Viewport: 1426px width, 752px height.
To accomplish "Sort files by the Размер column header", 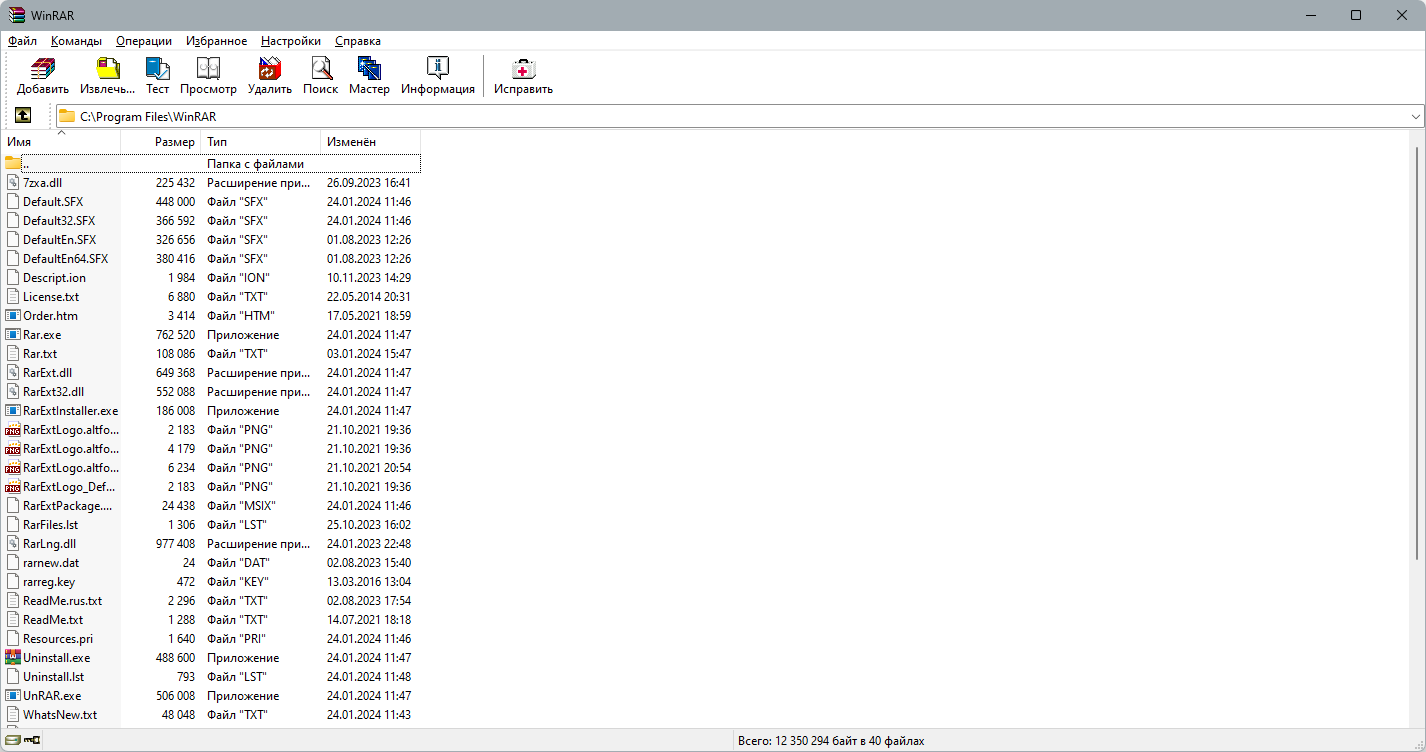I will [x=161, y=142].
